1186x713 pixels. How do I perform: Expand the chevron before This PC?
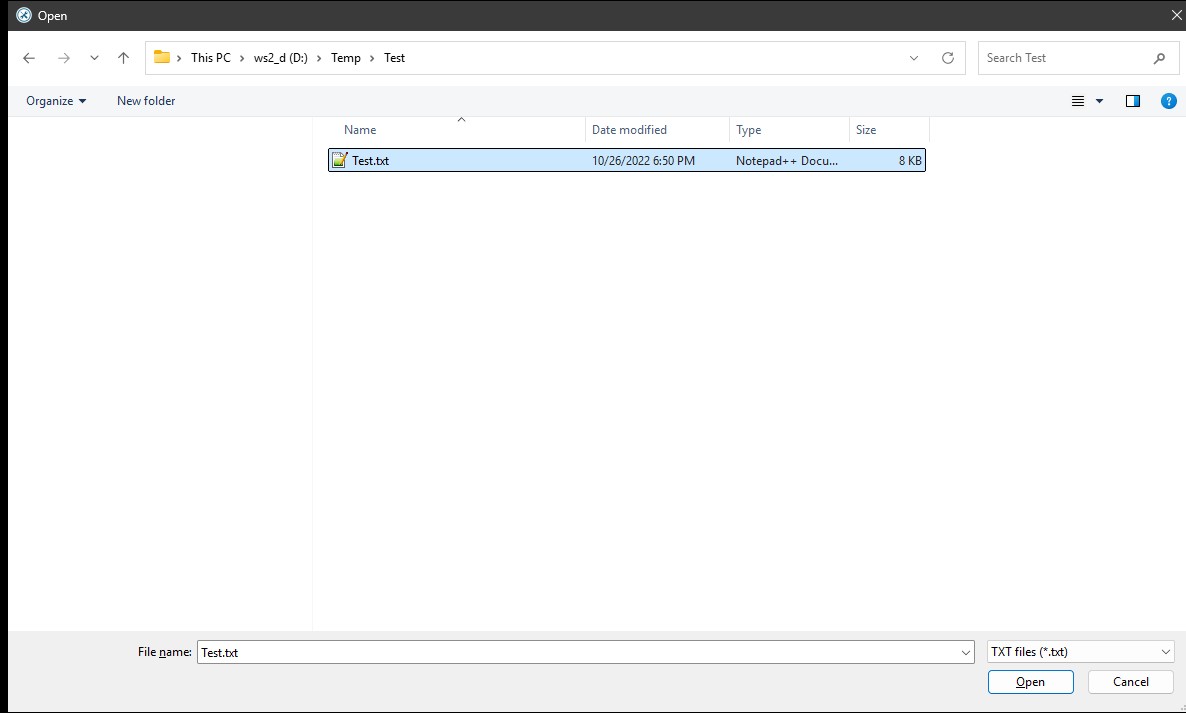coord(179,58)
